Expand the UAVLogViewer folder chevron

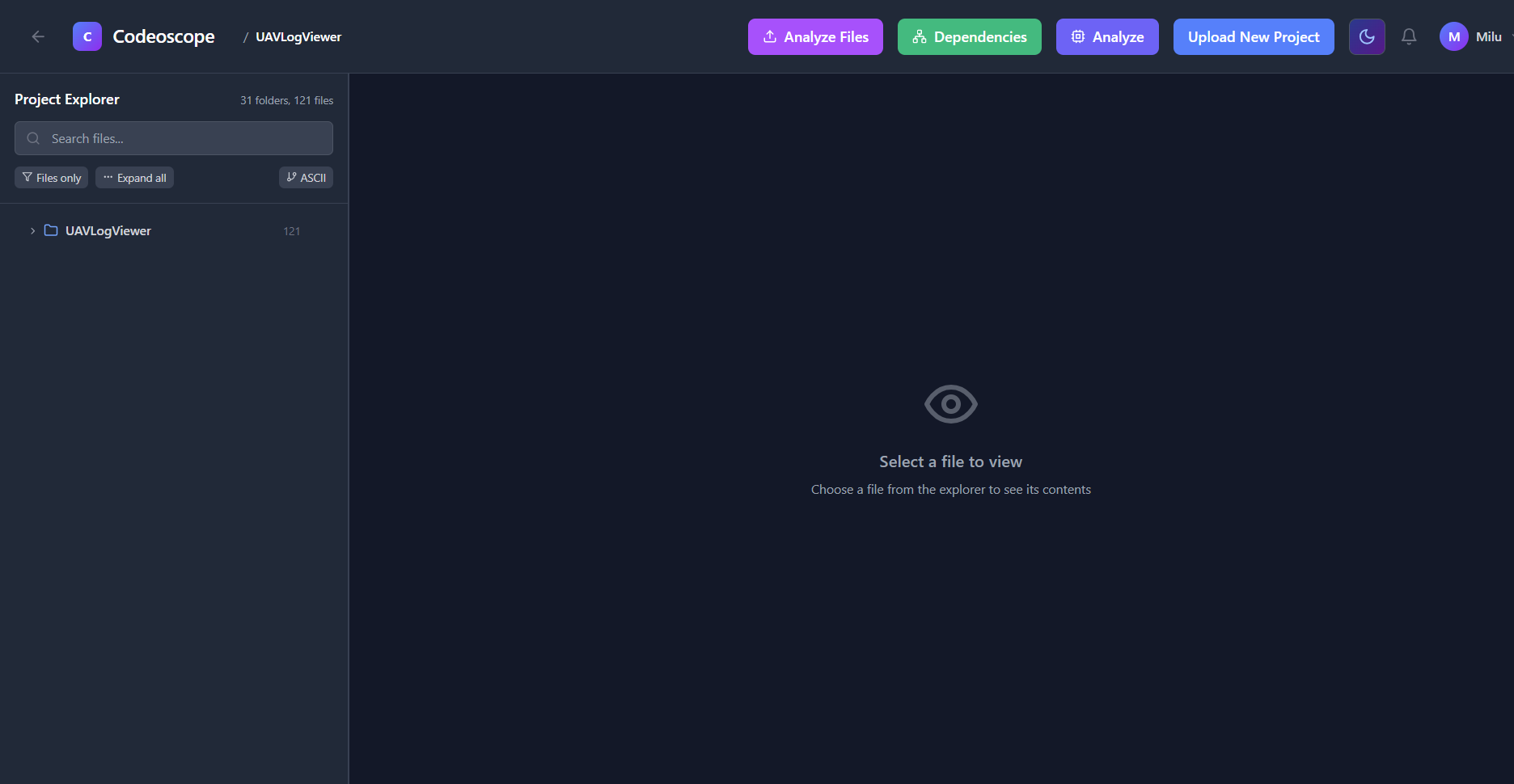point(32,231)
